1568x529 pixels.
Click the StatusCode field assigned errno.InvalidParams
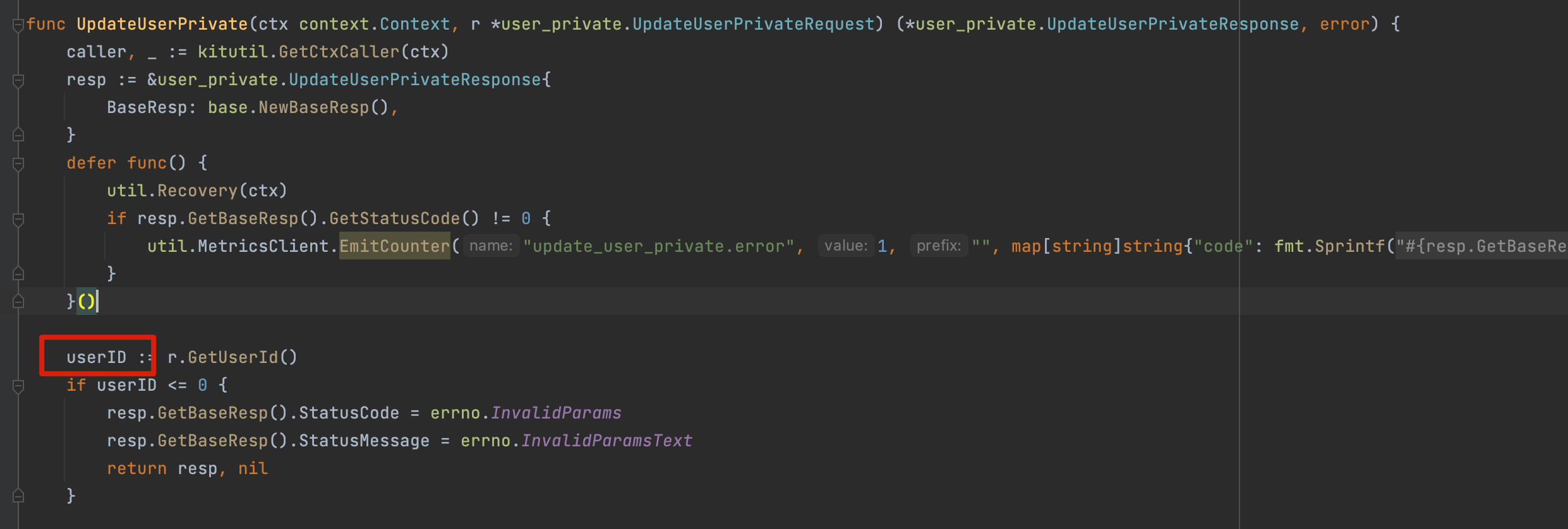tap(349, 413)
